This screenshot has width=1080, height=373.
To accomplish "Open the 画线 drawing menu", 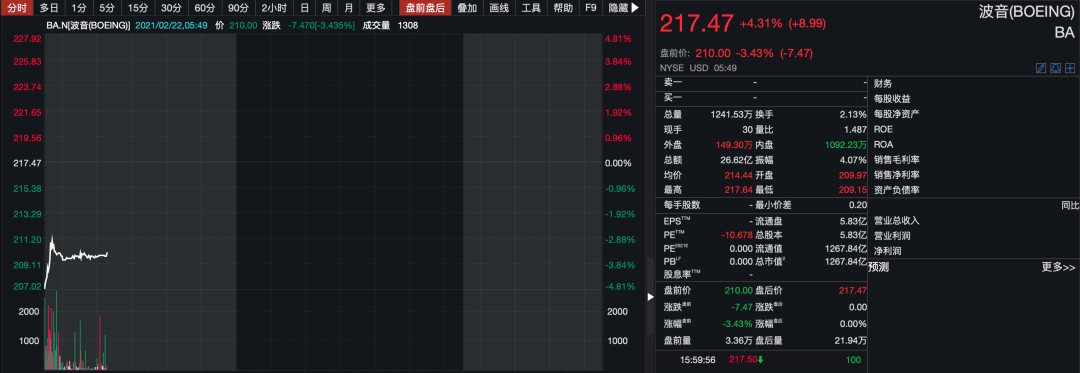I will (499, 8).
